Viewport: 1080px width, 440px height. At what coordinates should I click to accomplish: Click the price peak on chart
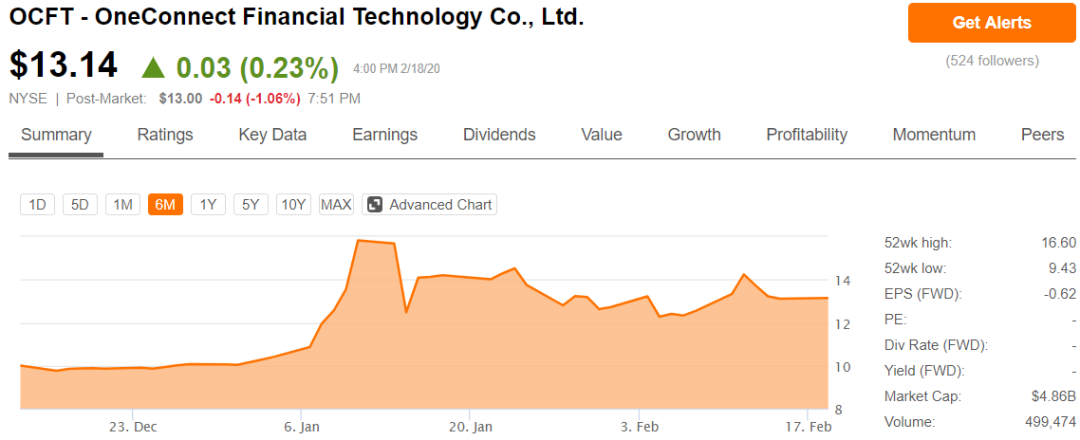359,241
